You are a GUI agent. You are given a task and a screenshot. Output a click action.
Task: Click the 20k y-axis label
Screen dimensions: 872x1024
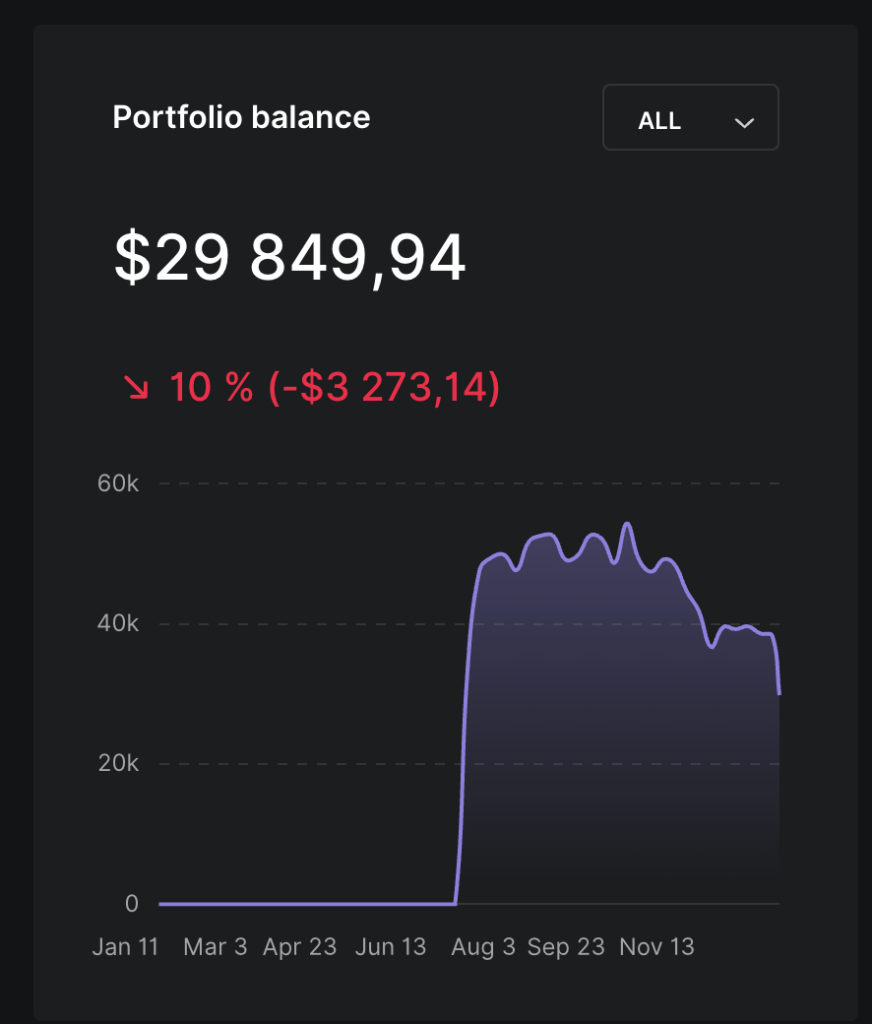[118, 764]
